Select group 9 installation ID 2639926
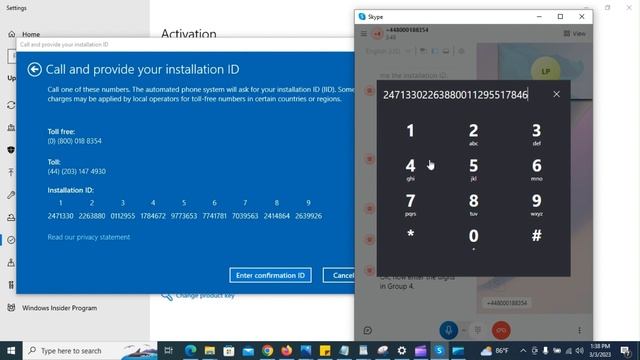640x360 pixels. pyautogui.click(x=308, y=216)
